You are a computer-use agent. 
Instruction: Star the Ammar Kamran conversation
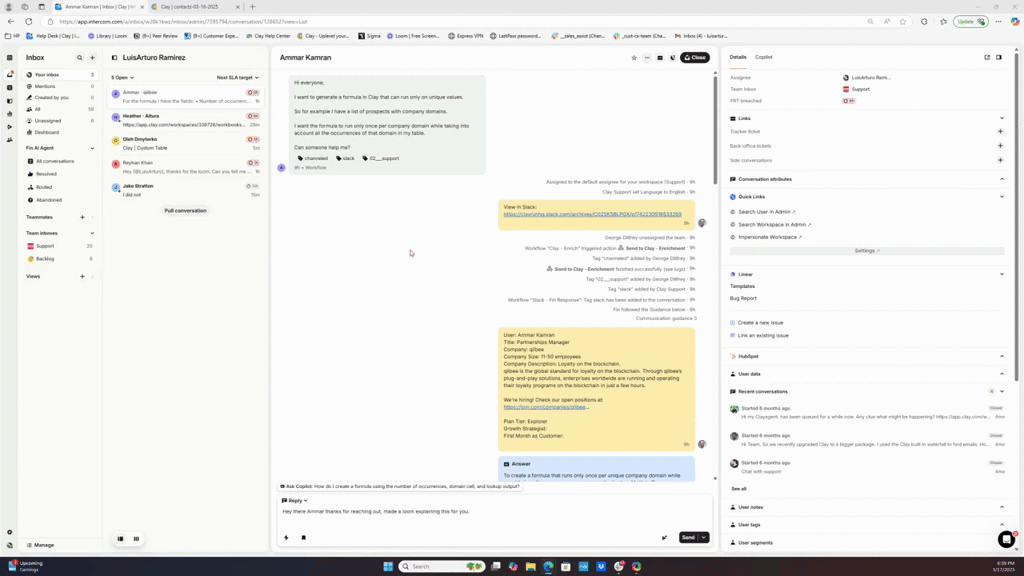[x=634, y=58]
